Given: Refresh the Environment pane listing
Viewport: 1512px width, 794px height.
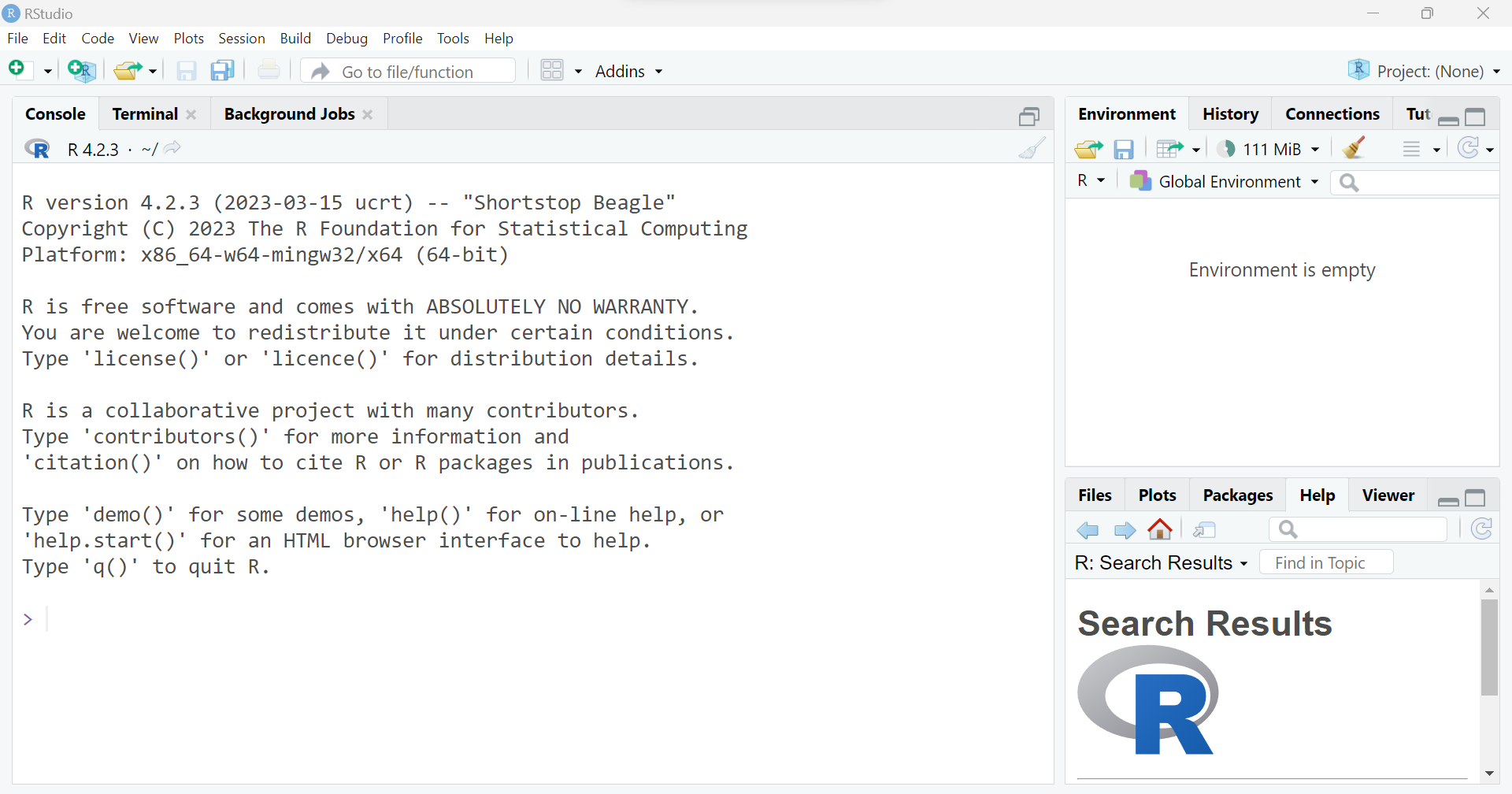Looking at the screenshot, I should (x=1469, y=148).
